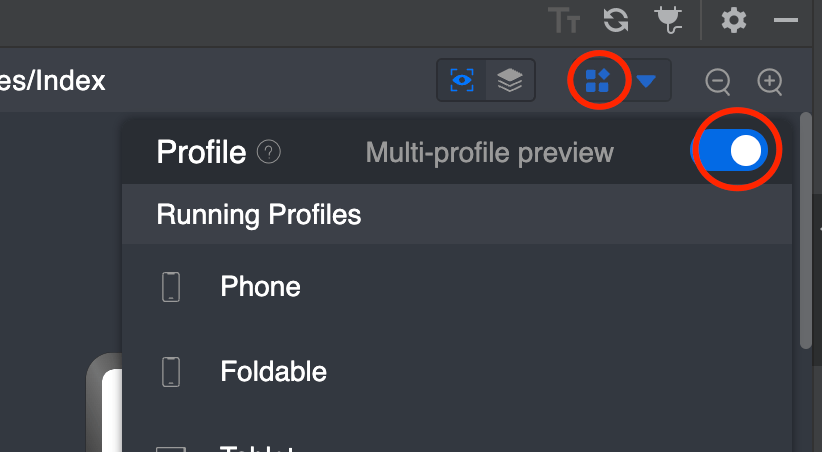
Task: Click the refresh previewer icon
Action: pyautogui.click(x=616, y=20)
